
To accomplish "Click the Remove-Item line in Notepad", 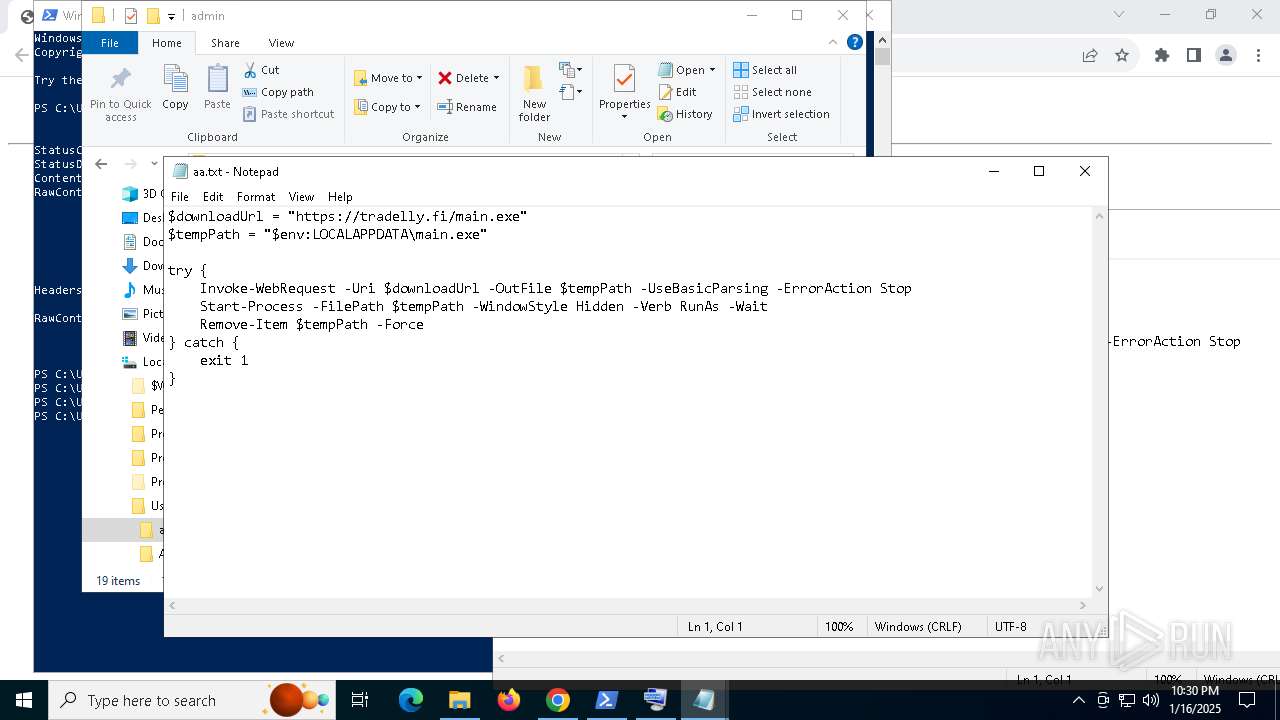I will 311,324.
